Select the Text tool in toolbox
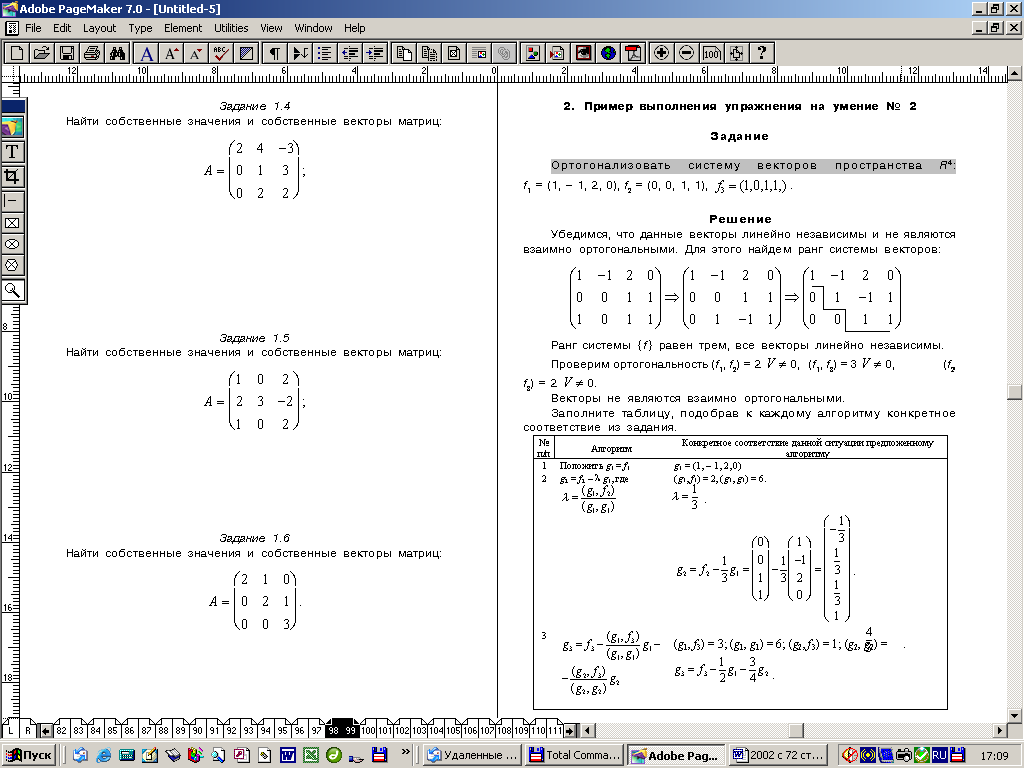The height and width of the screenshot is (768, 1024). tap(12, 152)
